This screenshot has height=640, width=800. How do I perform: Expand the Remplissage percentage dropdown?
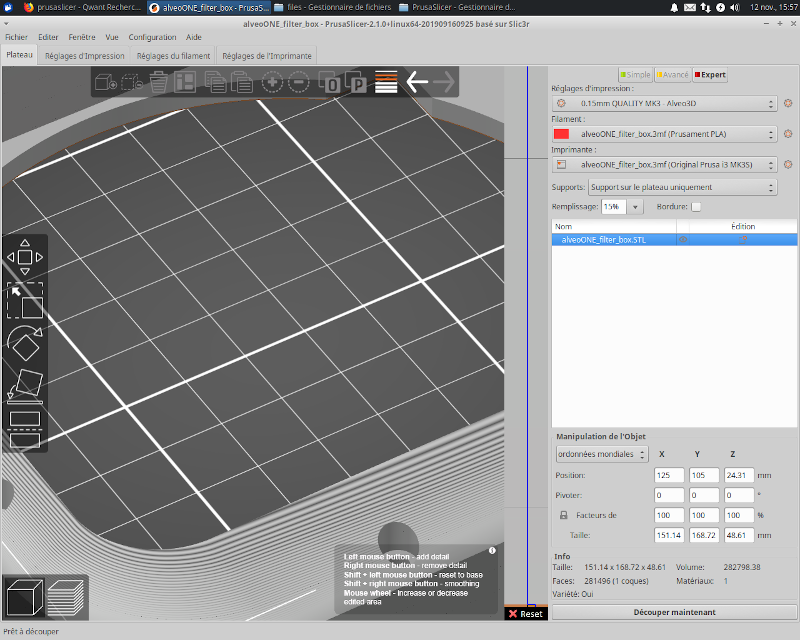point(637,207)
